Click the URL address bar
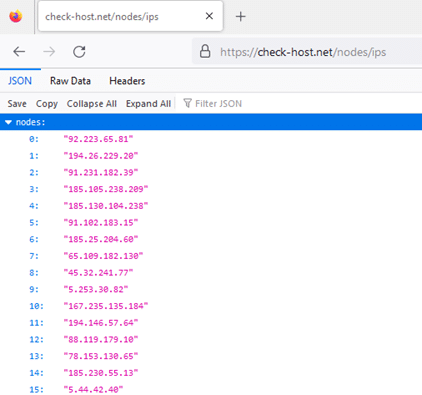 pos(307,52)
